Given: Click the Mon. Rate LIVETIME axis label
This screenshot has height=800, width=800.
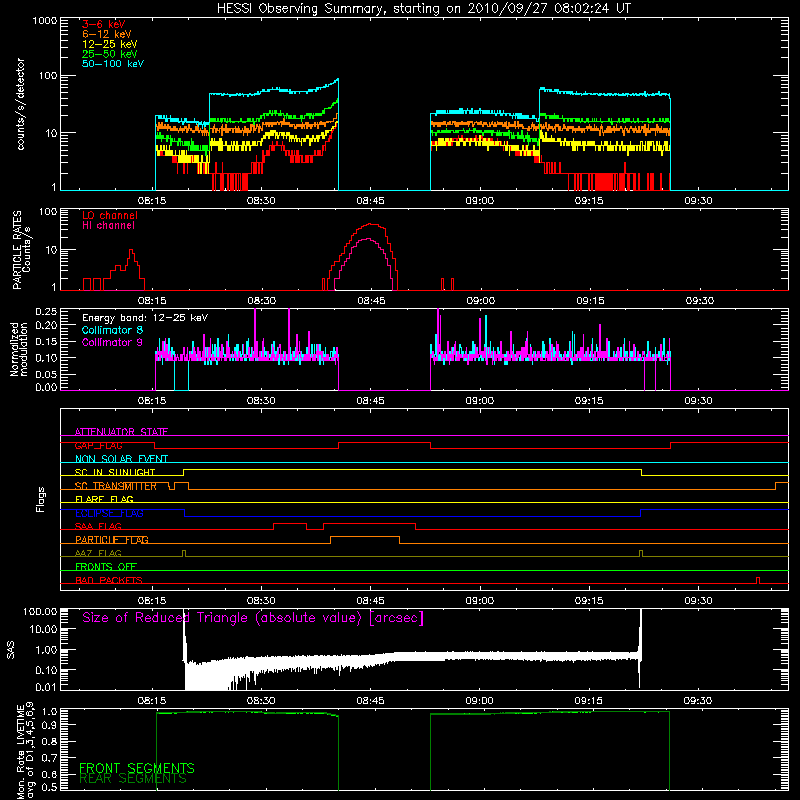Looking at the screenshot, I should [x=25, y=751].
